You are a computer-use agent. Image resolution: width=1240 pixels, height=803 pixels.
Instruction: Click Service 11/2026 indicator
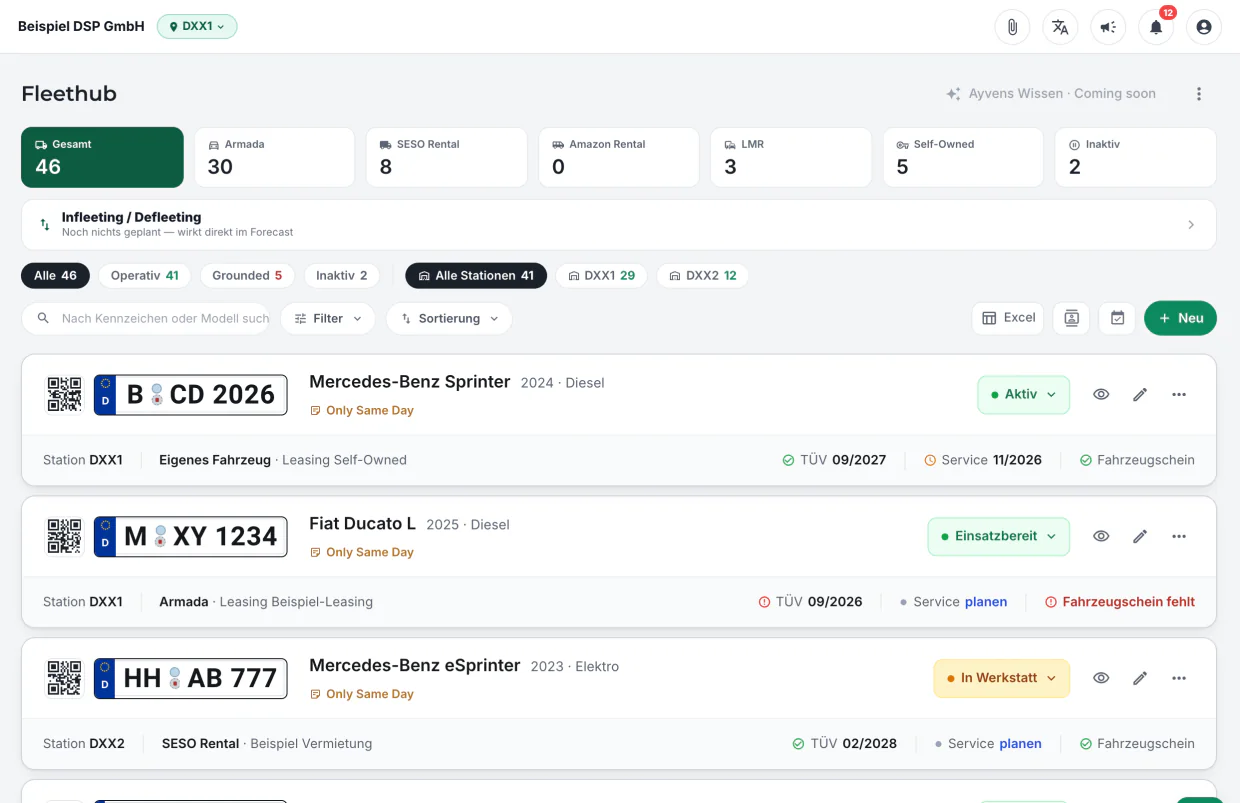(983, 460)
